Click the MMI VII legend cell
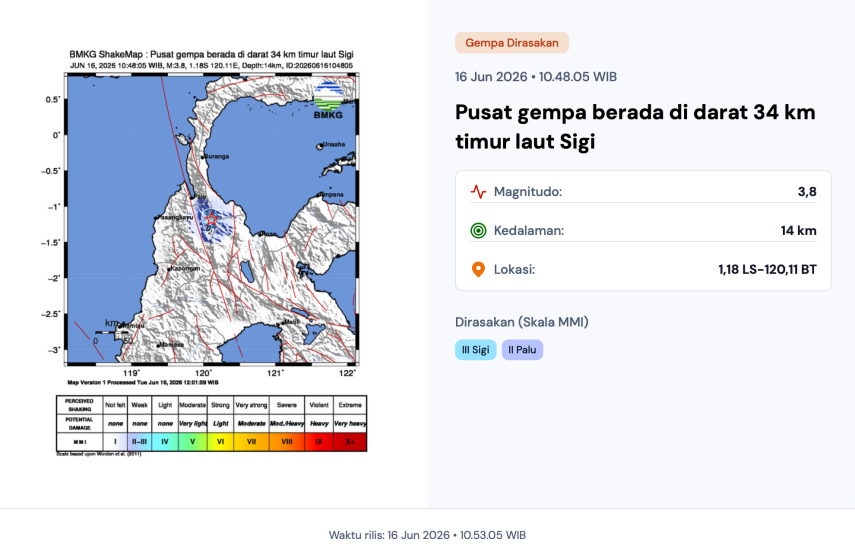Screen dimensions: 855x558 click(x=251, y=442)
